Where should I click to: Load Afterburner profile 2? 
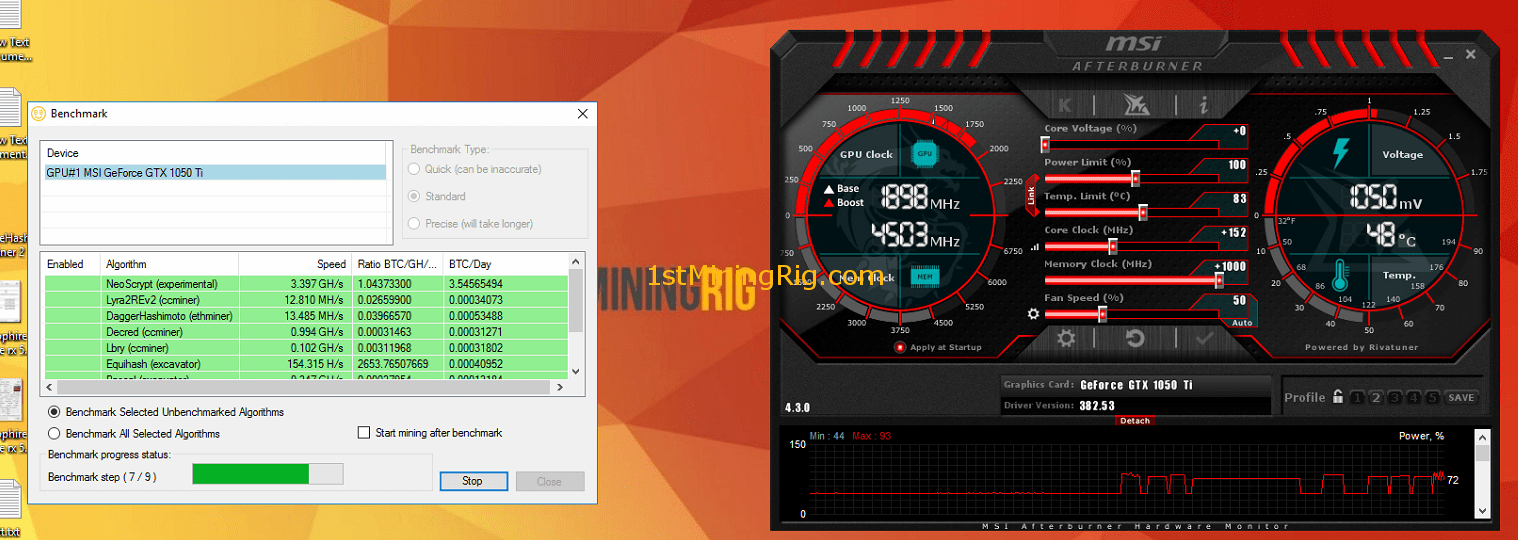[x=1376, y=397]
